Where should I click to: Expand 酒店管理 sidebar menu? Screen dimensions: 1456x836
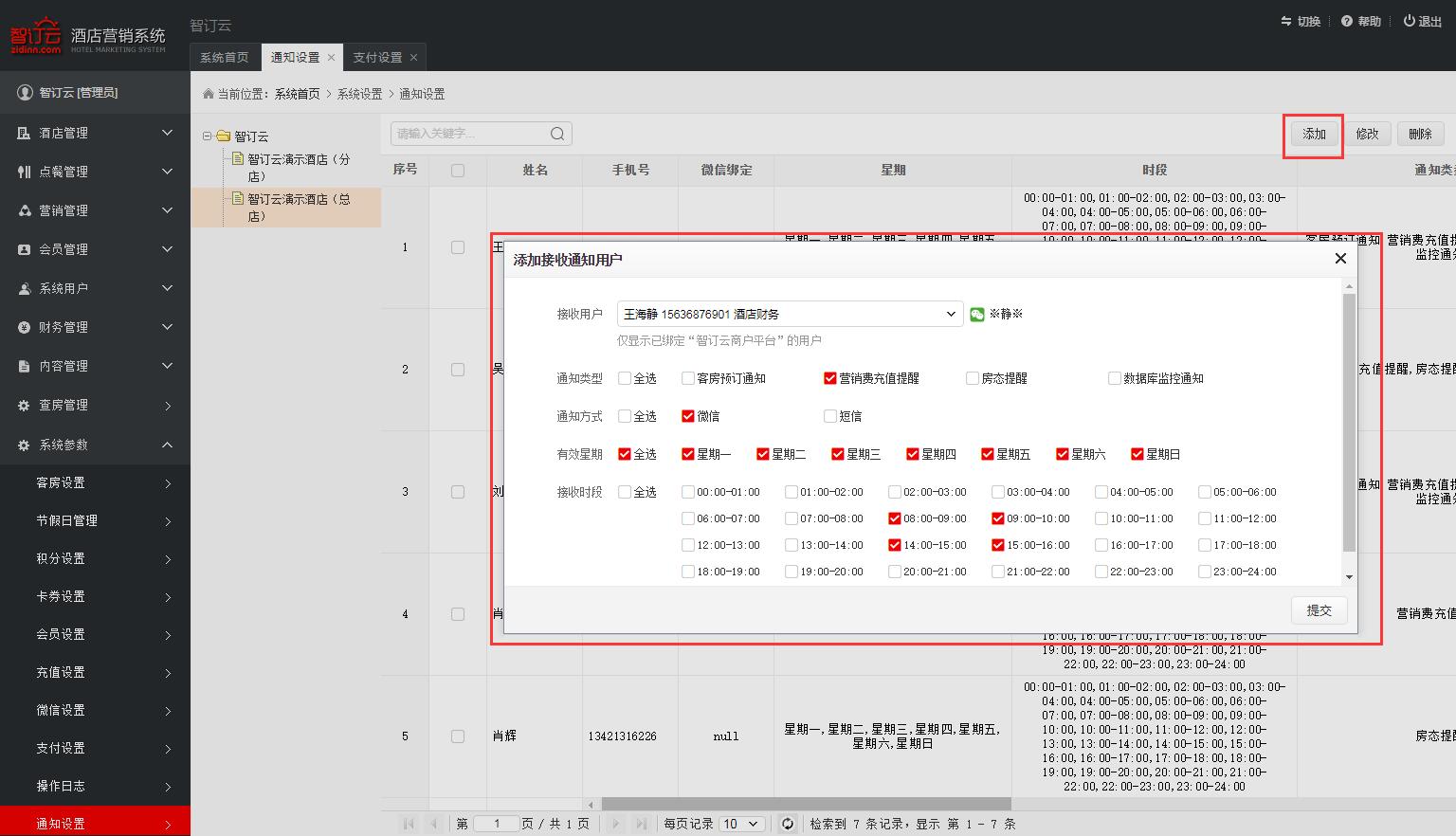coord(95,133)
